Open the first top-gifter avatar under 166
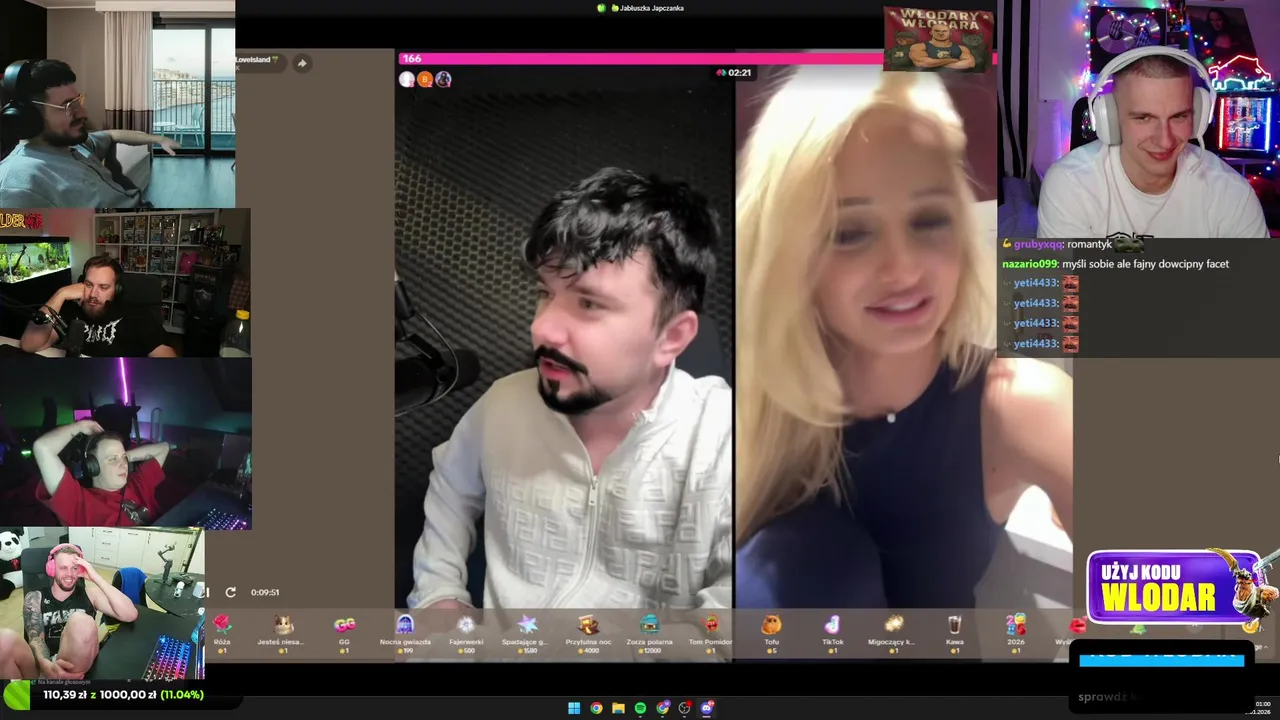1280x720 pixels. tap(407, 79)
